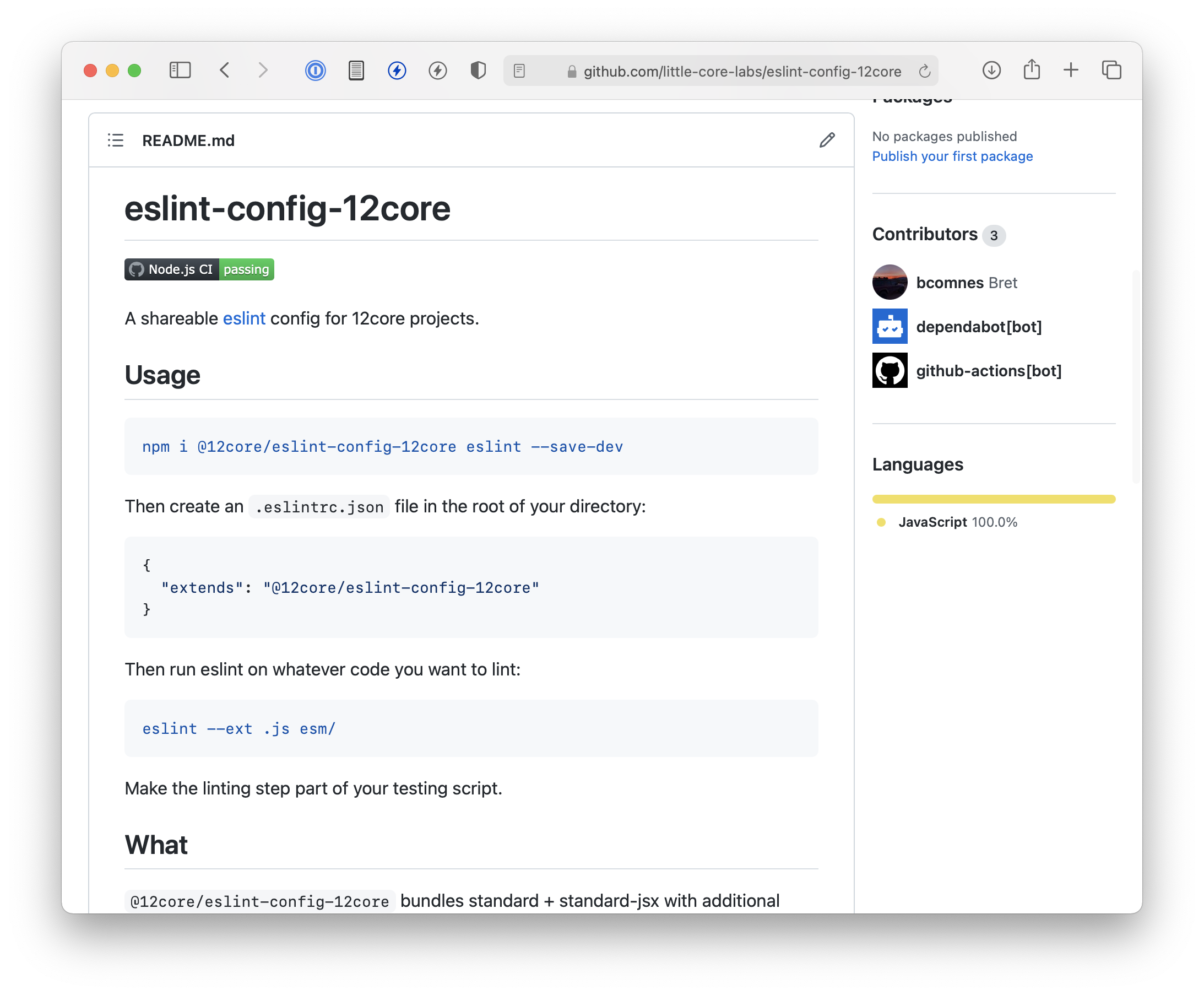The height and width of the screenshot is (995, 1204).
Task: Open dependabot[bot] contributor name link
Action: click(x=979, y=327)
